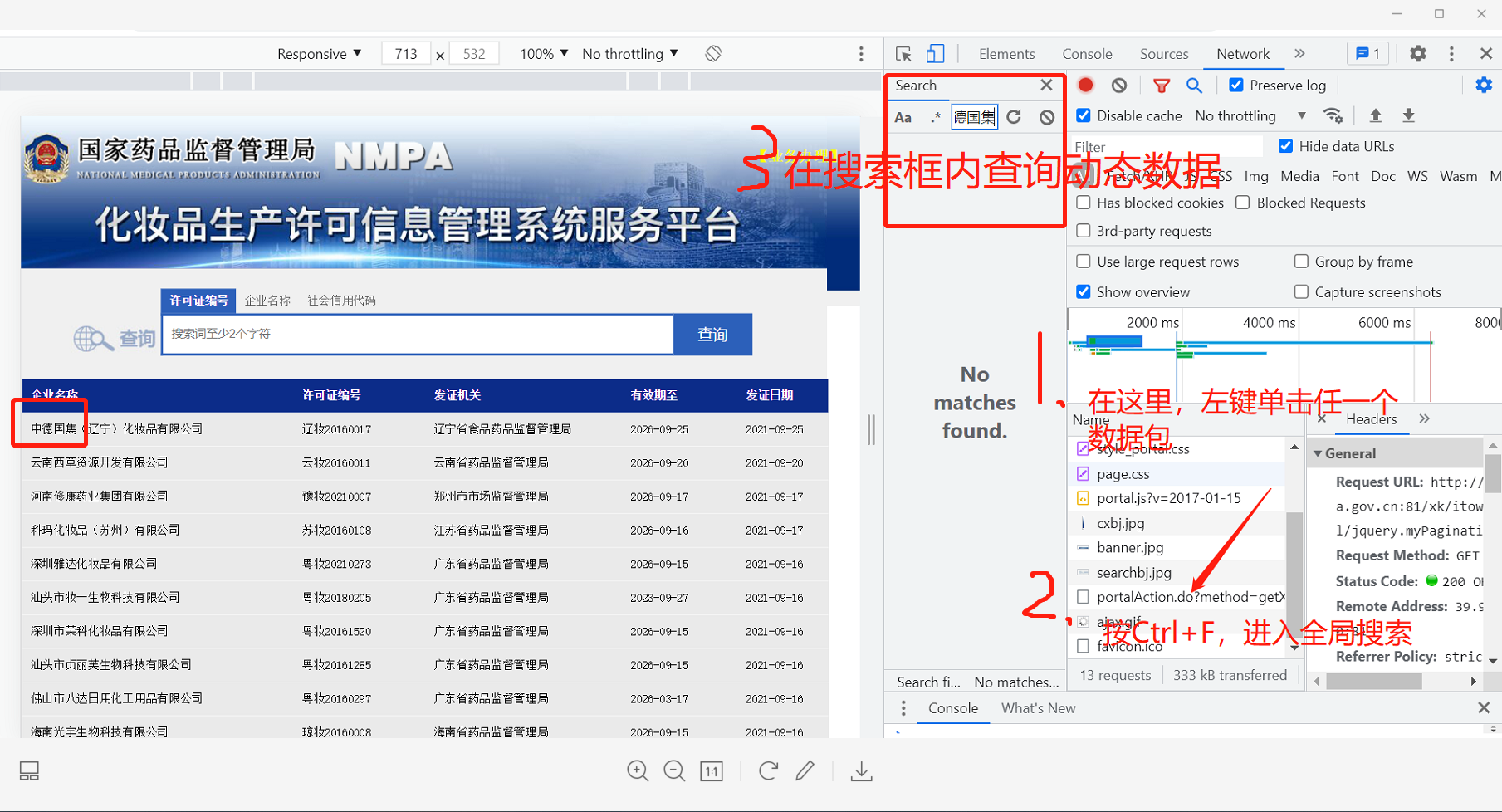Rotate the image in viewer
The width and height of the screenshot is (1502, 812).
click(x=768, y=770)
